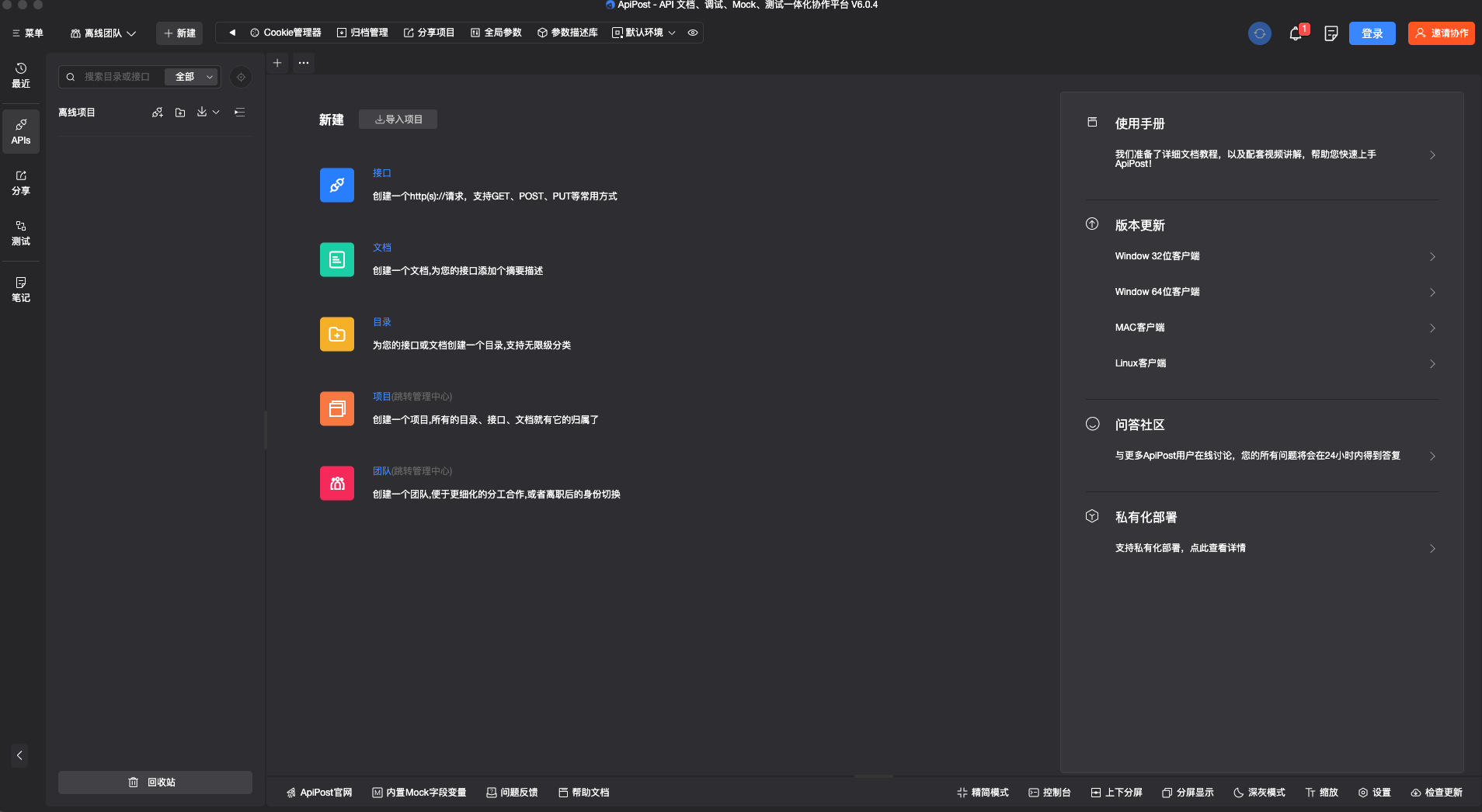Image resolution: width=1482 pixels, height=812 pixels.
Task: Open 参数描述库 parameter library
Action: tap(567, 33)
